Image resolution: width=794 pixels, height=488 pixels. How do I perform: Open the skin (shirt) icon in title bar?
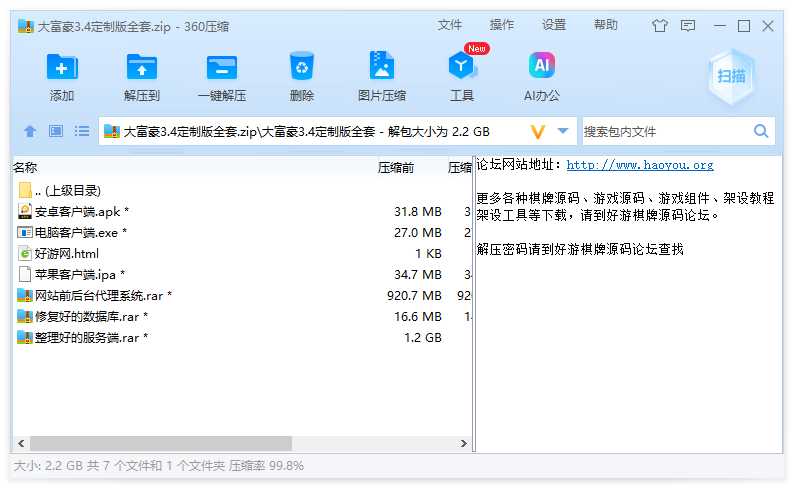click(659, 25)
